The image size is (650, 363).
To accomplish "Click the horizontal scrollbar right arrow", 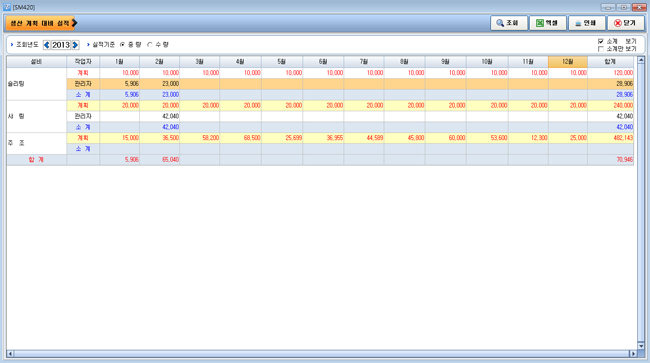I will (x=633, y=353).
